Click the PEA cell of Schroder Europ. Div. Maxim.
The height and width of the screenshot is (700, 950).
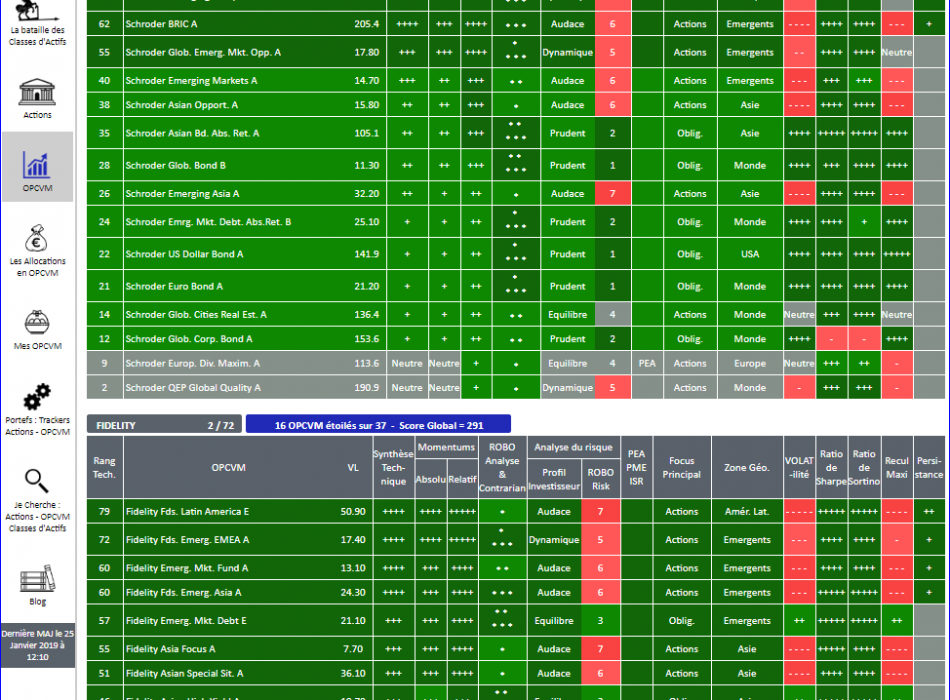click(x=647, y=364)
